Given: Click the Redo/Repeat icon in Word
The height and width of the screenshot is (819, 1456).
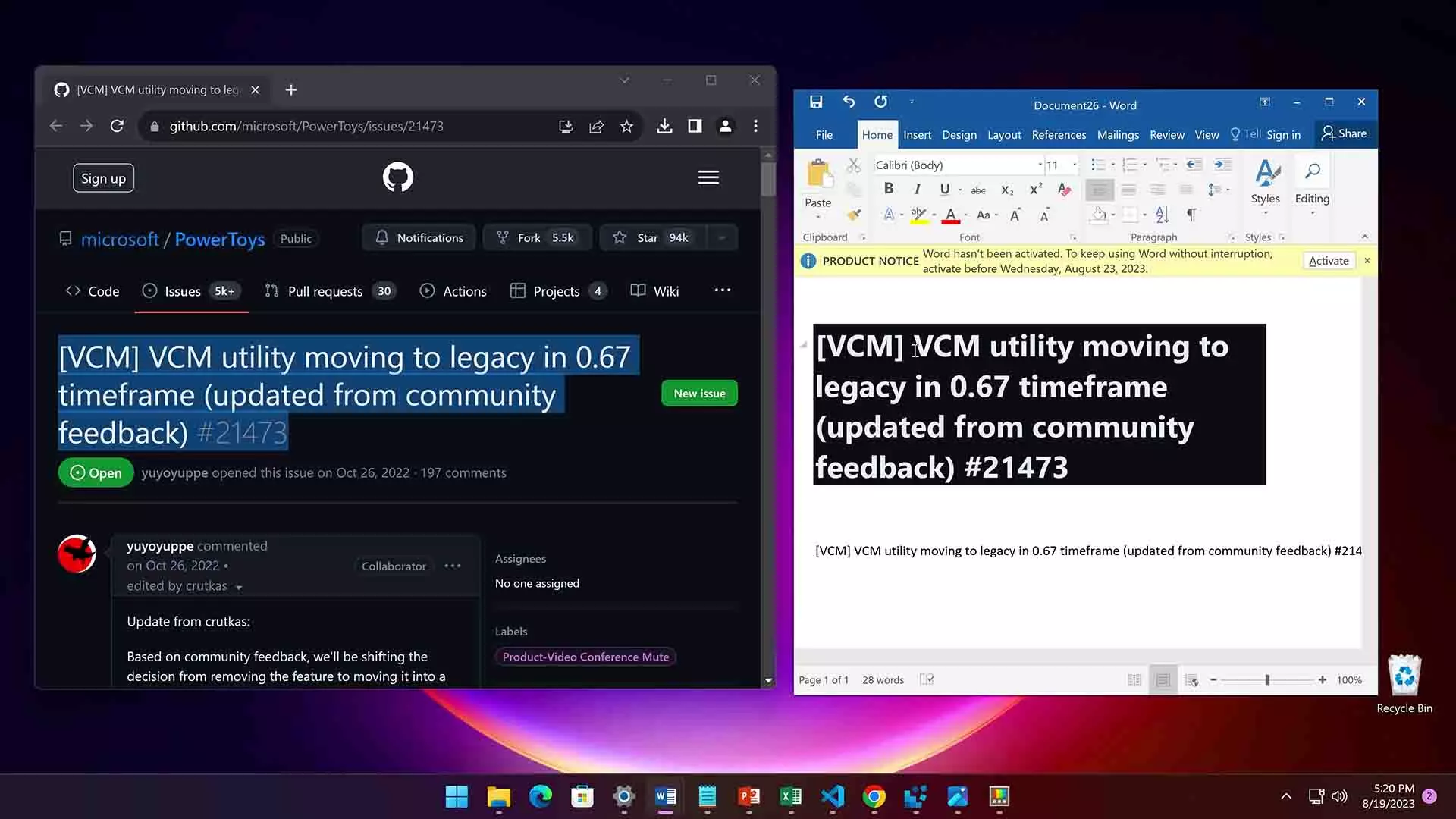Looking at the screenshot, I should [x=880, y=102].
